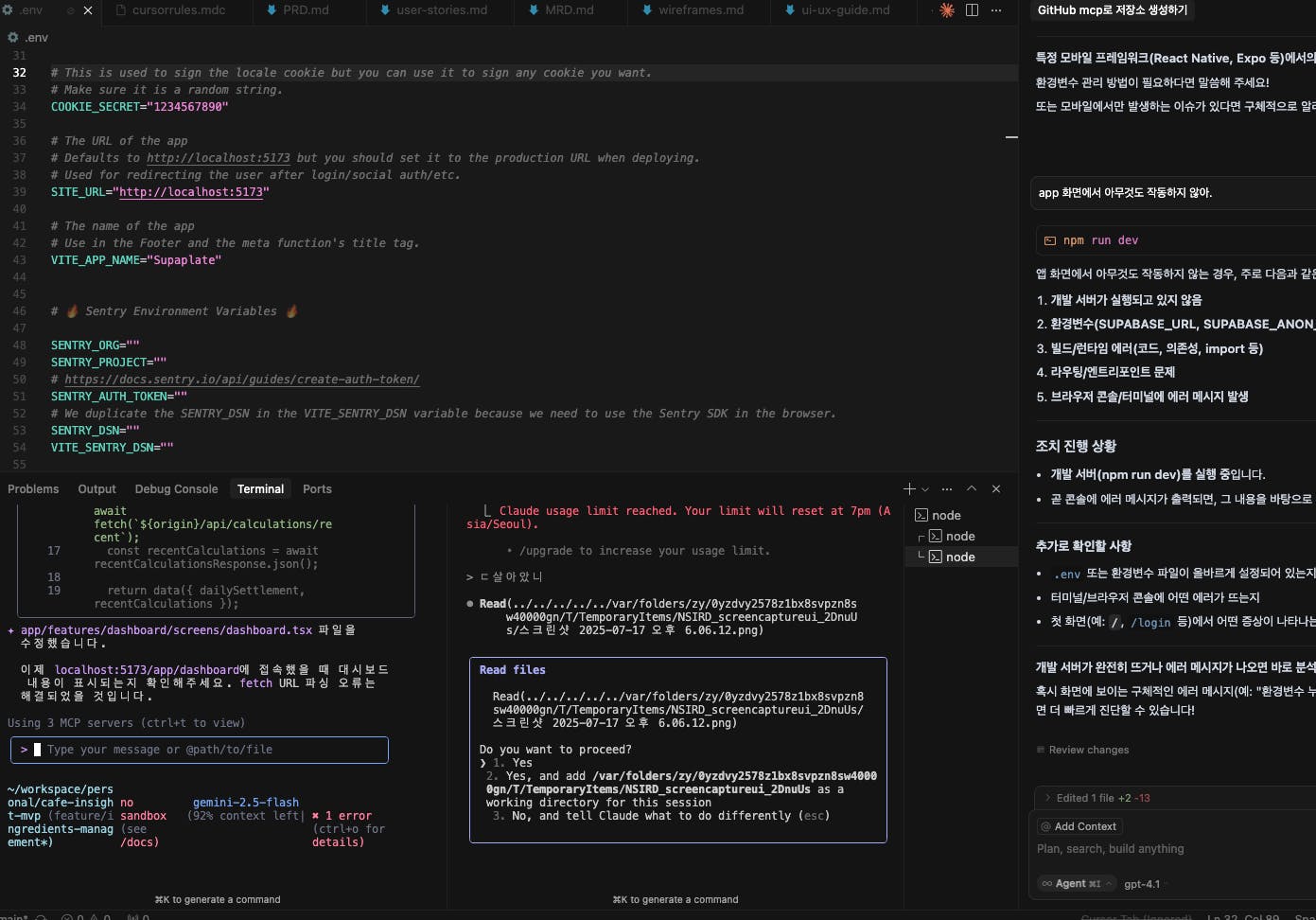Click localhost:5173/app/dashboard link in terminal

coord(146,670)
